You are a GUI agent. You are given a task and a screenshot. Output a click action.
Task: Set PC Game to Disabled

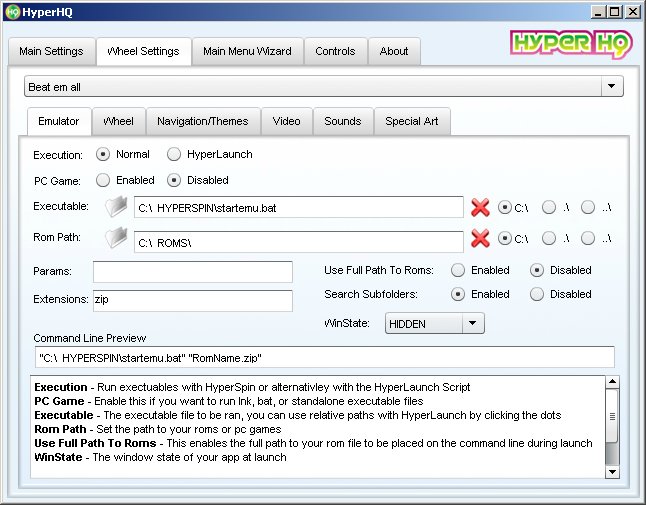[174, 180]
